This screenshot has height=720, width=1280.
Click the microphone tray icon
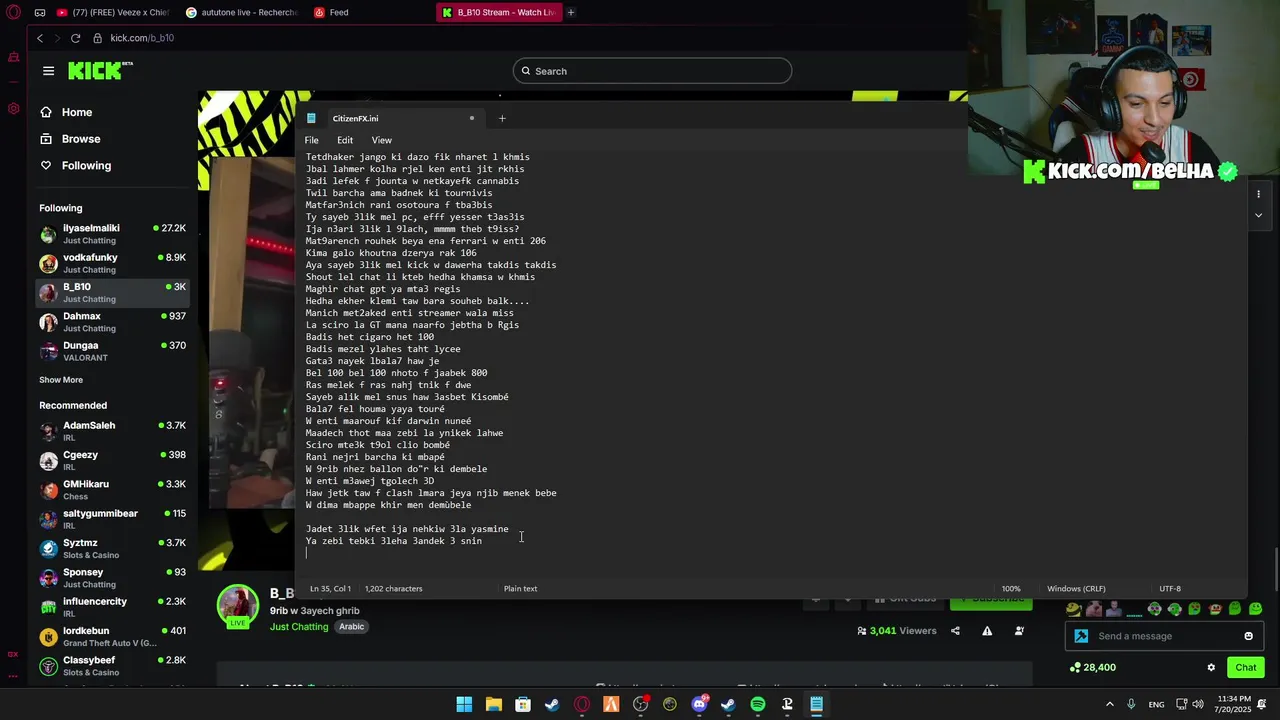1131,704
